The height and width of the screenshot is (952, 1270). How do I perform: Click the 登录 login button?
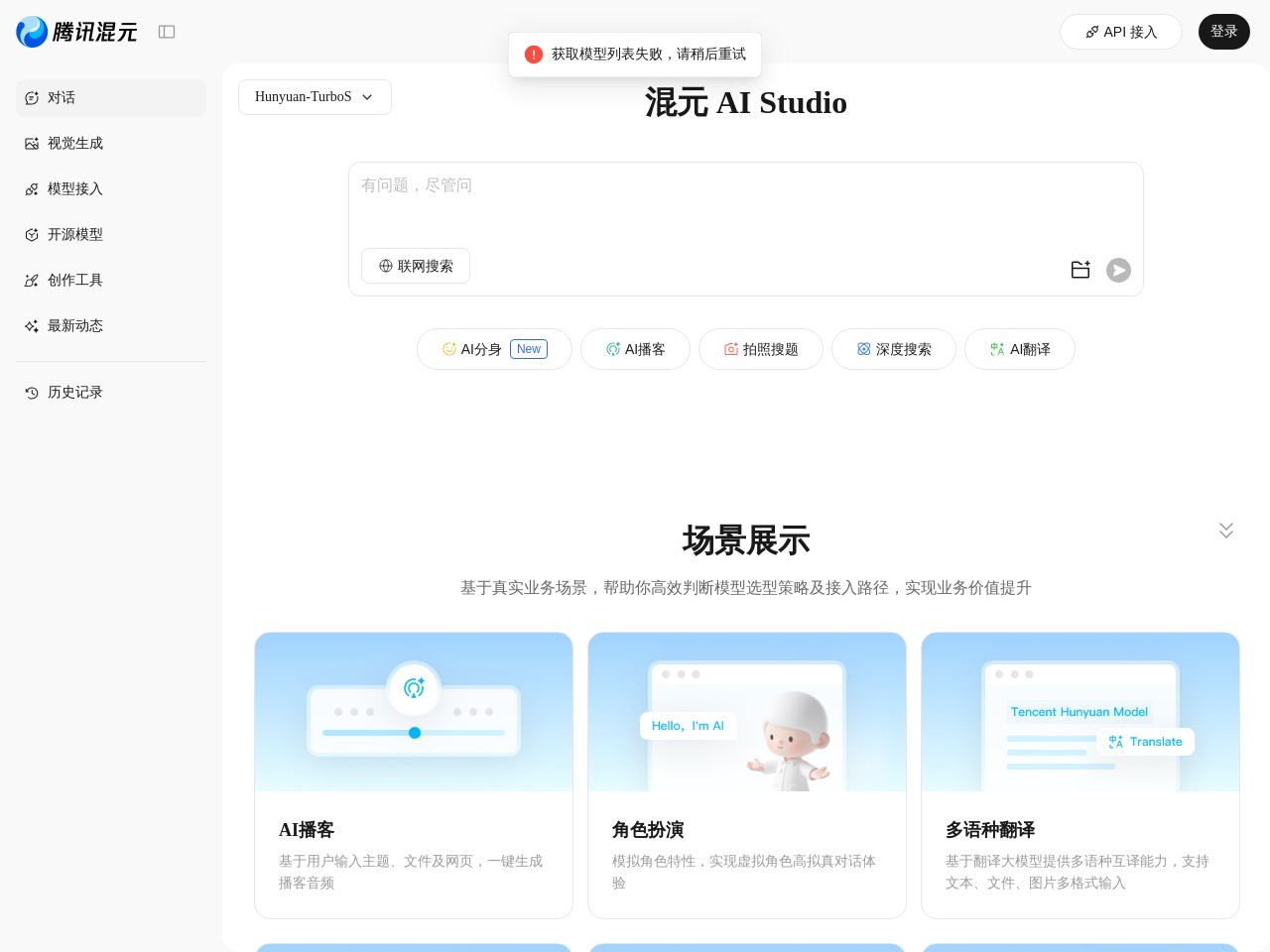(x=1223, y=32)
